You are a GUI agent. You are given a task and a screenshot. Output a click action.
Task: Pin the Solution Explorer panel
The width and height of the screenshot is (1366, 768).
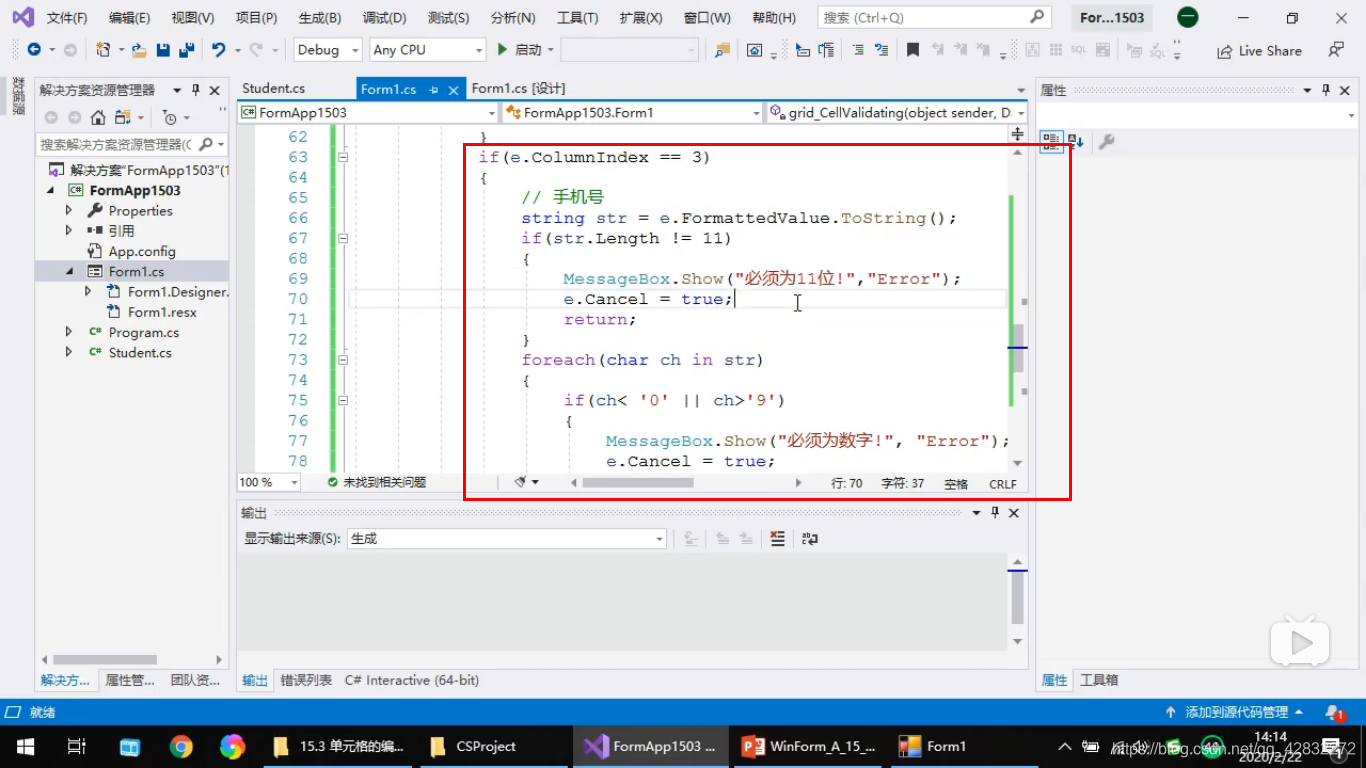tap(196, 90)
